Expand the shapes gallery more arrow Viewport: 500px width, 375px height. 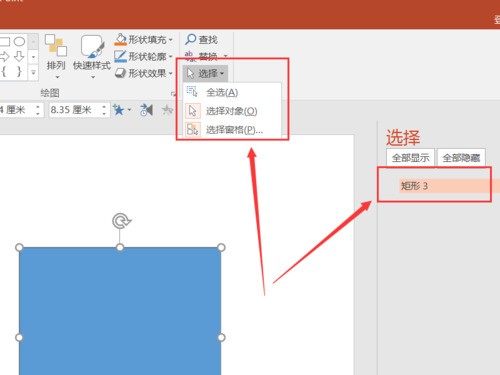[33, 71]
